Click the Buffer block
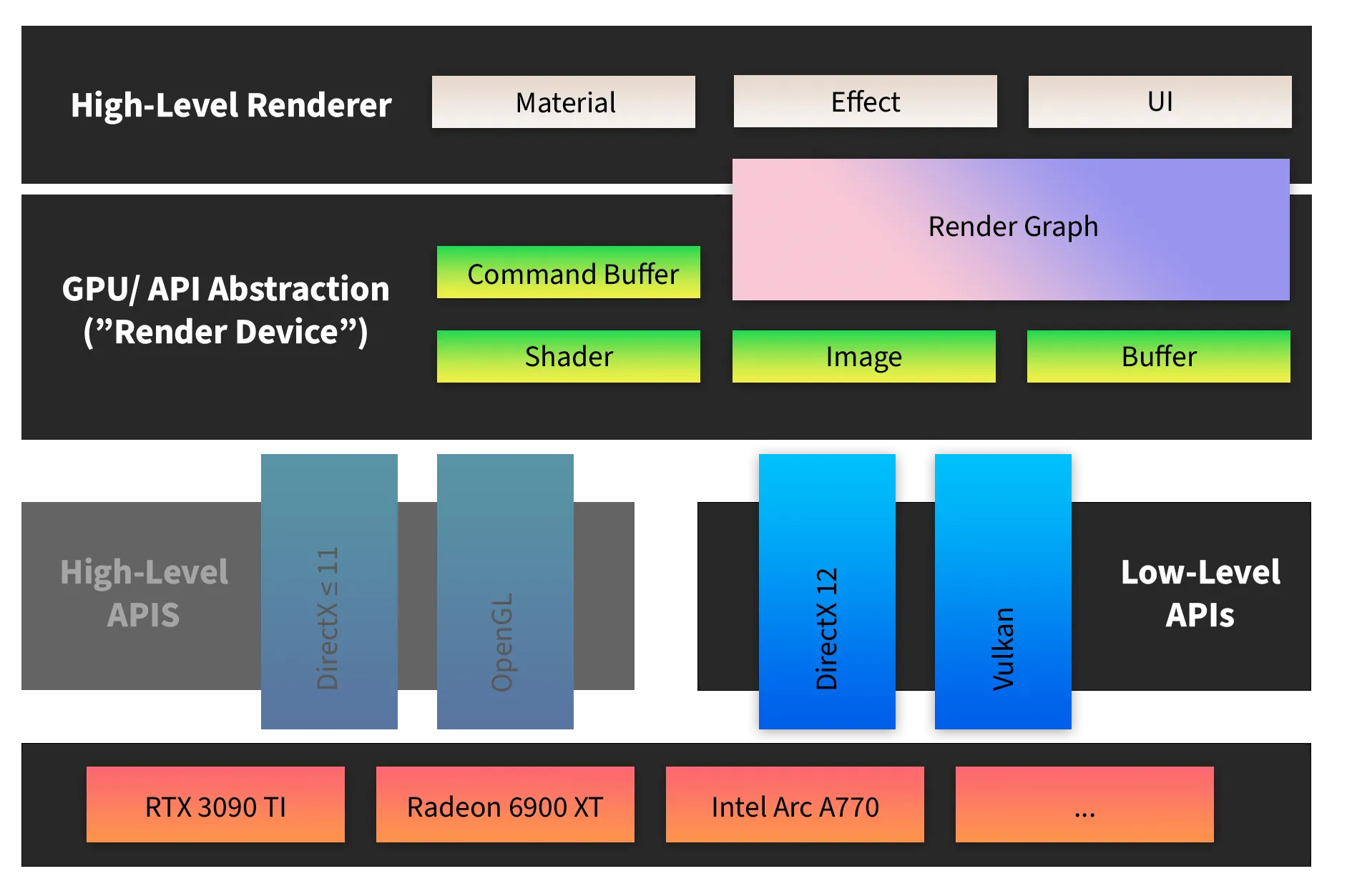 pyautogui.click(x=1158, y=355)
